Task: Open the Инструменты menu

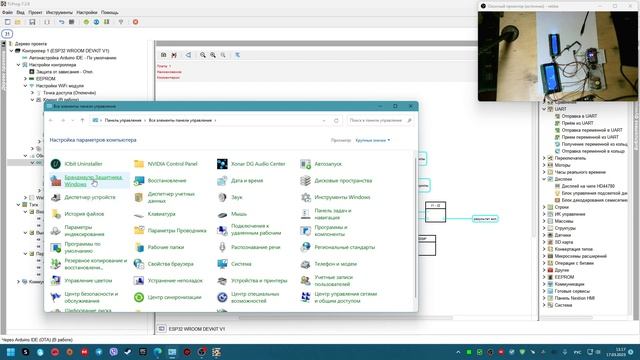Action: click(59, 13)
